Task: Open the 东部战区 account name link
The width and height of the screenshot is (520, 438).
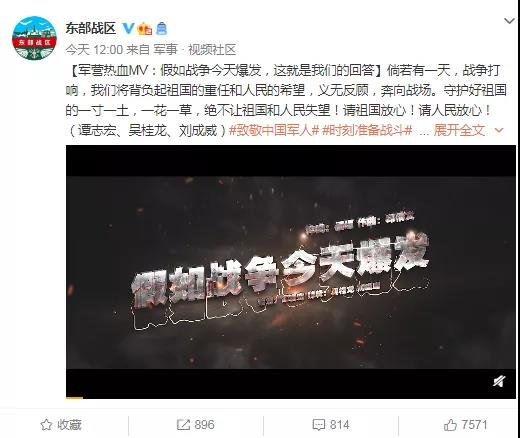Action: (91, 28)
